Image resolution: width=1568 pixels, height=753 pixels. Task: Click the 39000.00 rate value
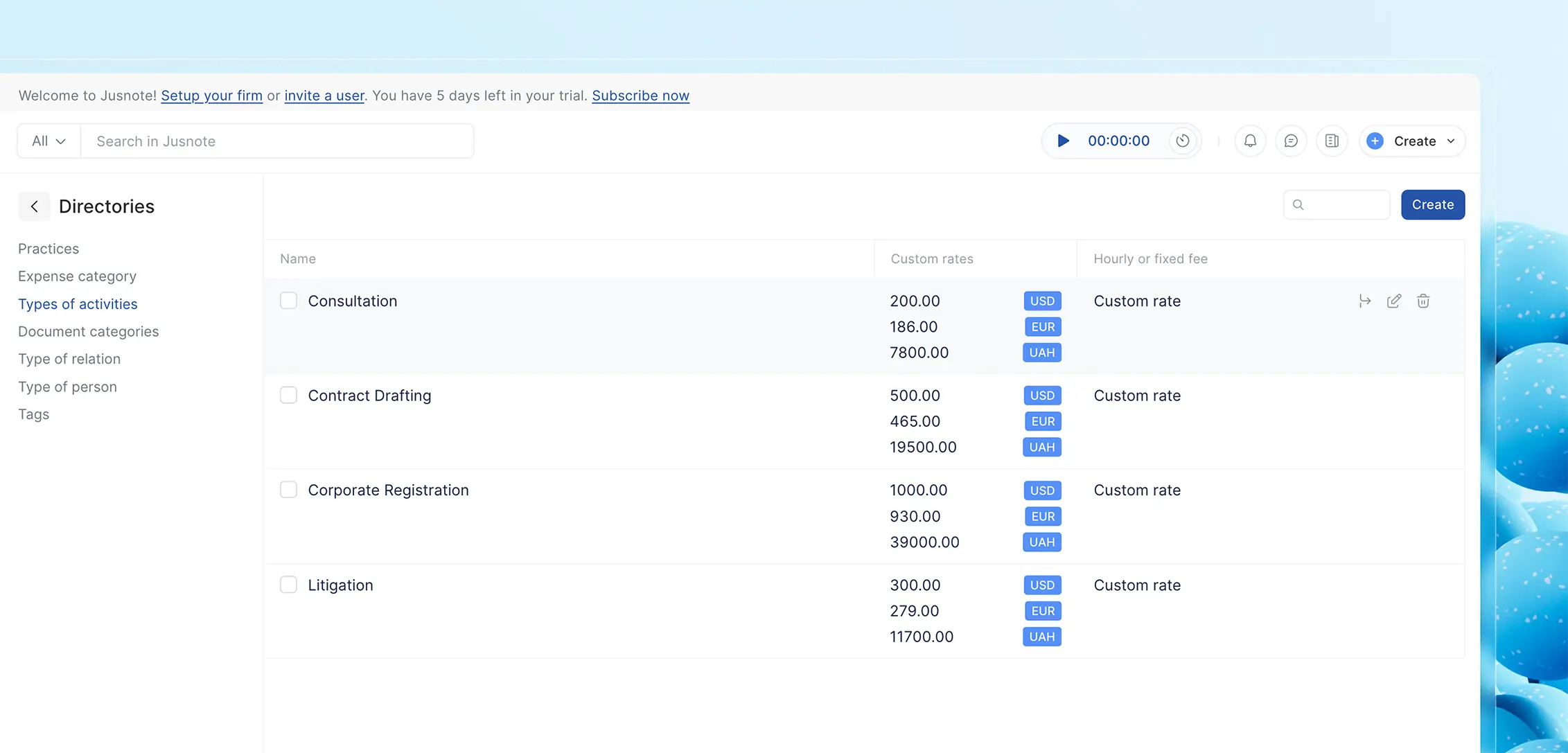[924, 542]
